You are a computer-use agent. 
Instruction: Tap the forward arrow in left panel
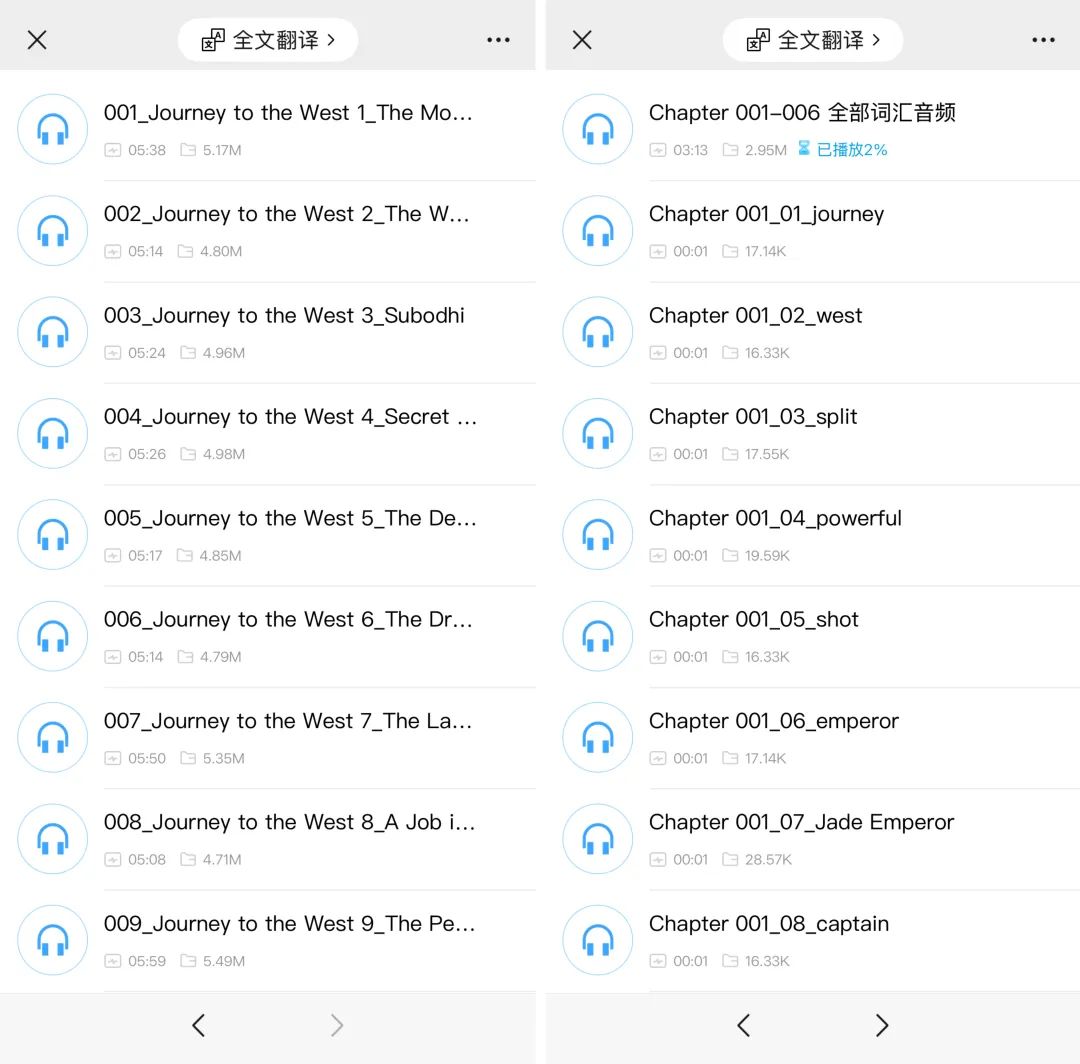tap(337, 1025)
